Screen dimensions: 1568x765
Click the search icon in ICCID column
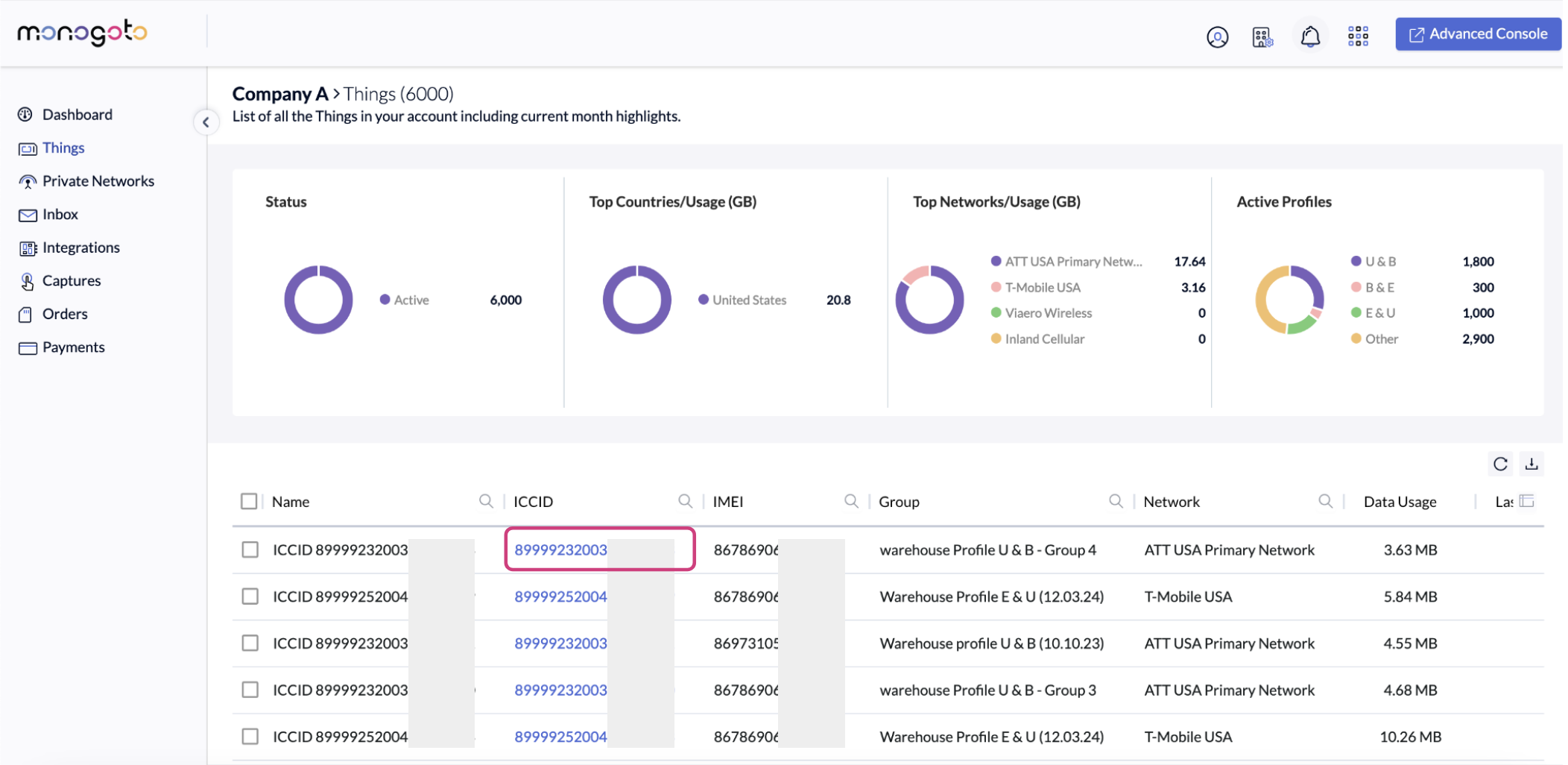tap(685, 501)
